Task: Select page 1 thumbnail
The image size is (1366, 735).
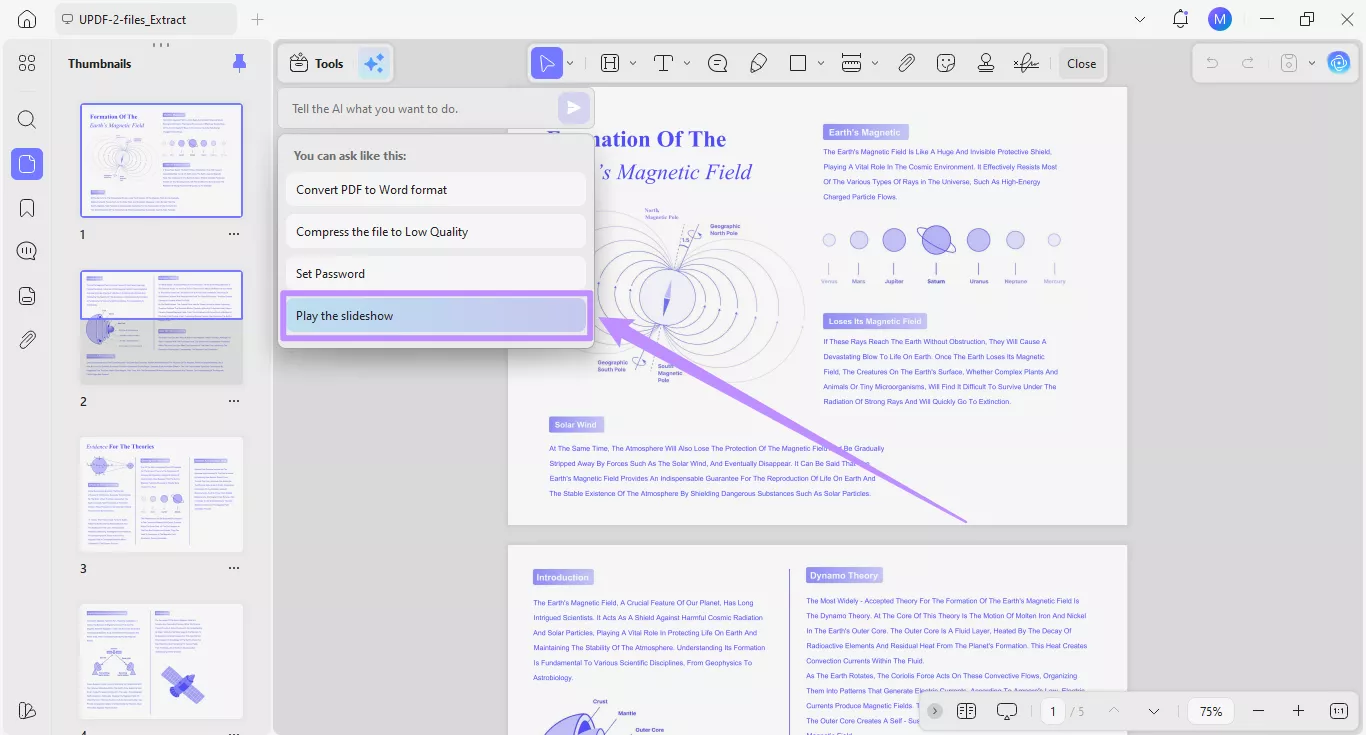Action: click(x=161, y=160)
